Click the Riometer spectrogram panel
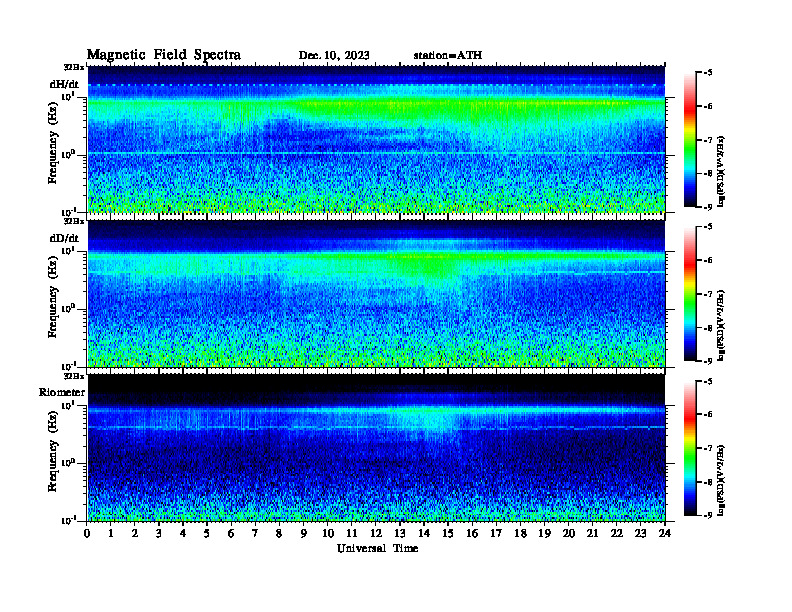This screenshot has height=612, width=792. click(376, 447)
